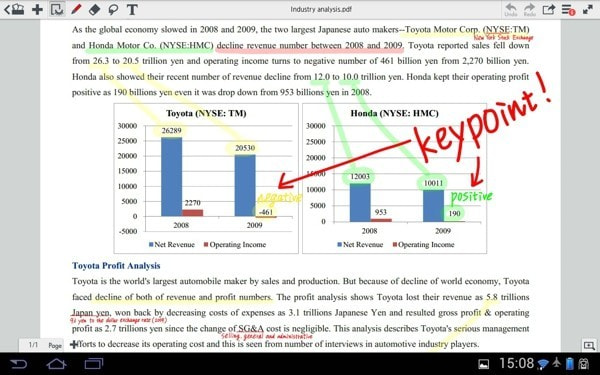This screenshot has width=600, height=375.
Task: Go back to the notes library
Action: point(14,9)
